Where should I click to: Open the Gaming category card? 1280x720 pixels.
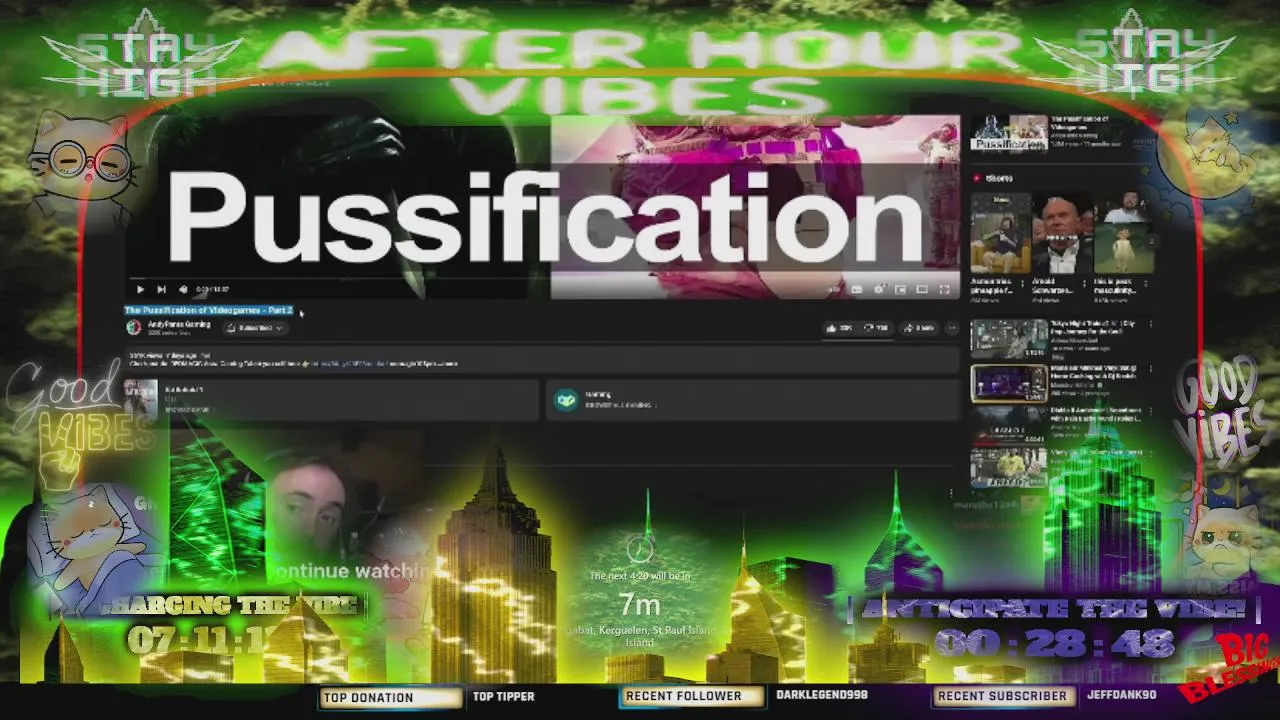tap(752, 400)
